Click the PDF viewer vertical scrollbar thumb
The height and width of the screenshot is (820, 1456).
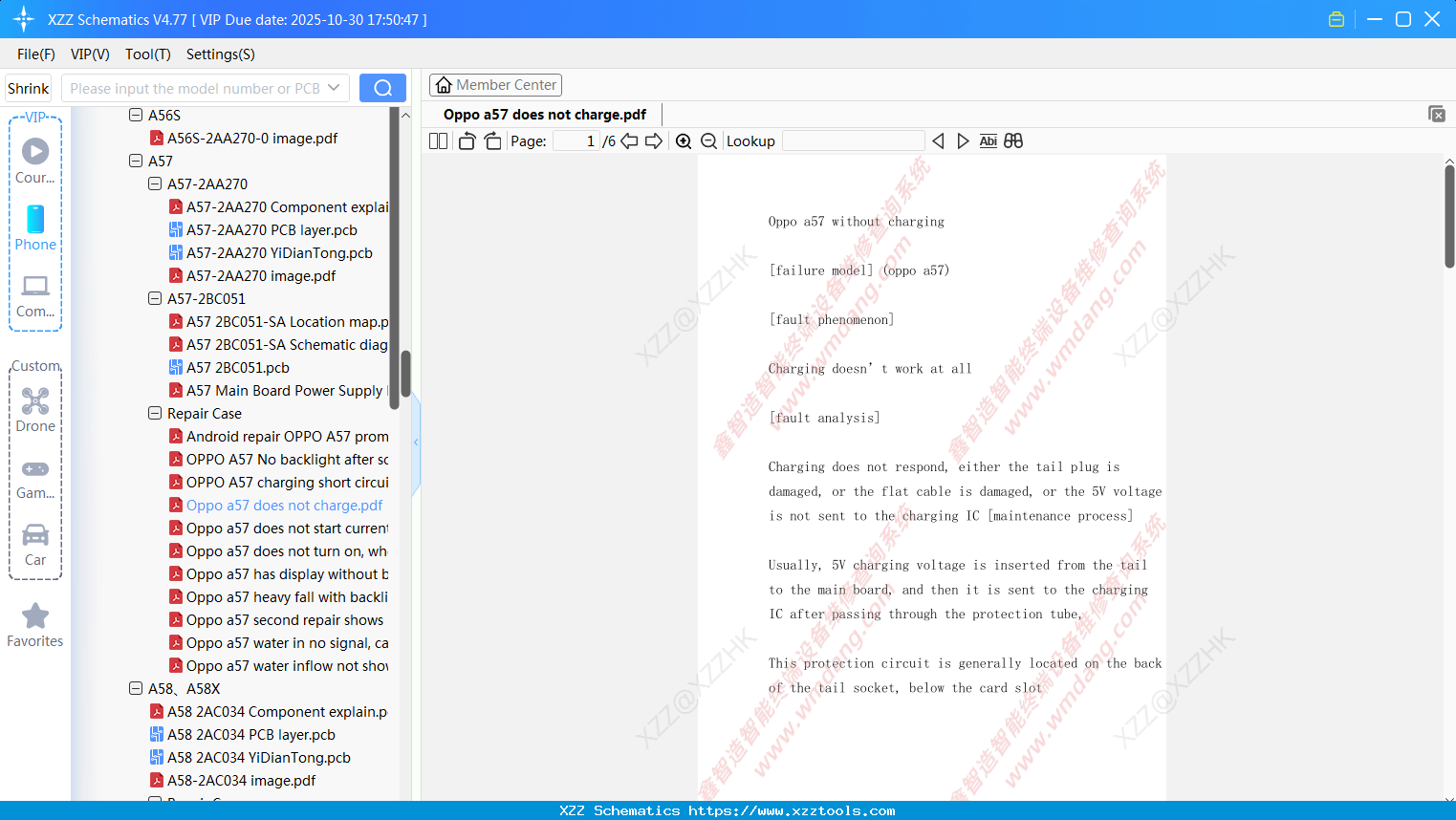click(x=1449, y=217)
